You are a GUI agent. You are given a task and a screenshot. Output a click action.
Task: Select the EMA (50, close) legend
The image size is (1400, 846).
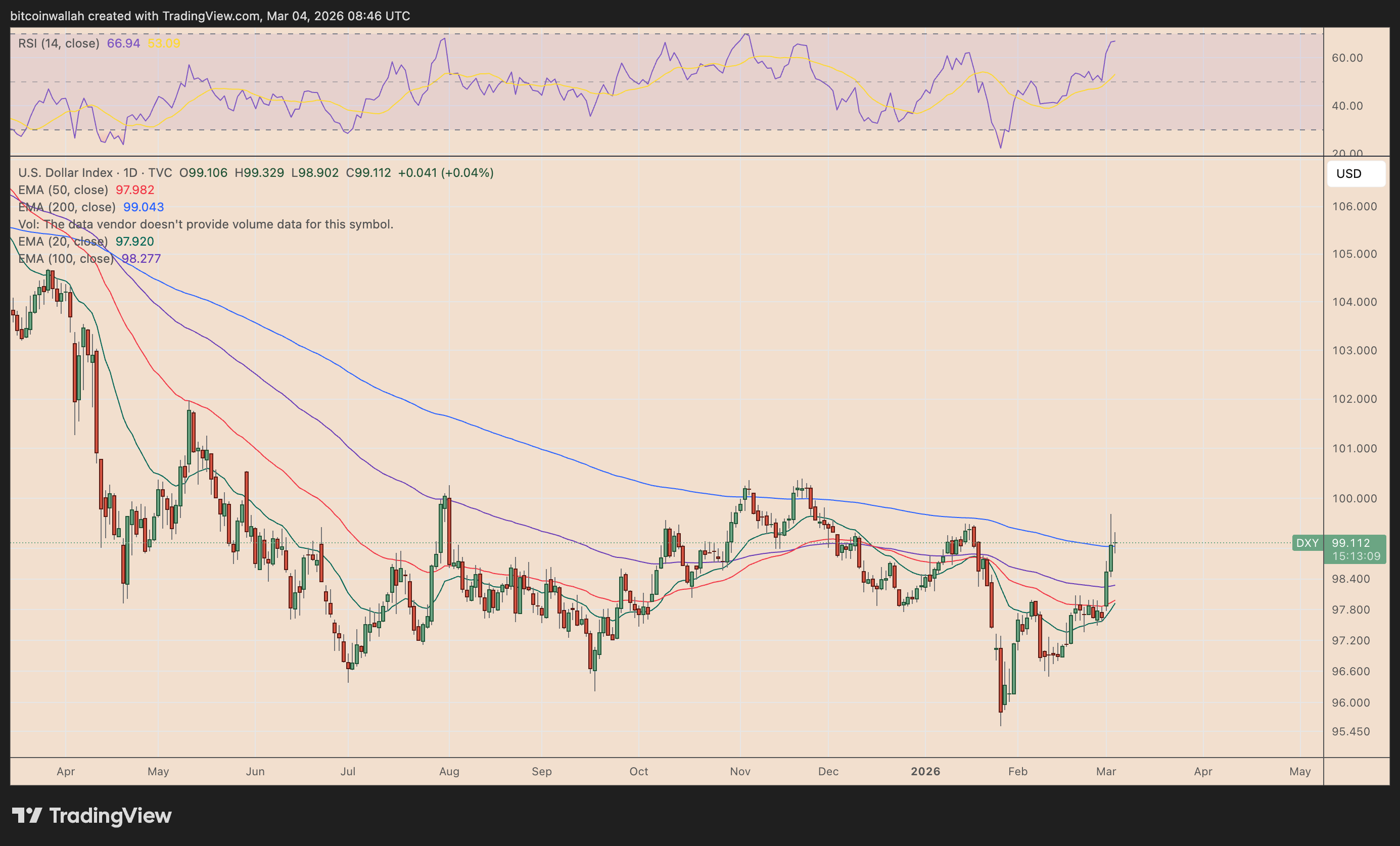point(63,190)
